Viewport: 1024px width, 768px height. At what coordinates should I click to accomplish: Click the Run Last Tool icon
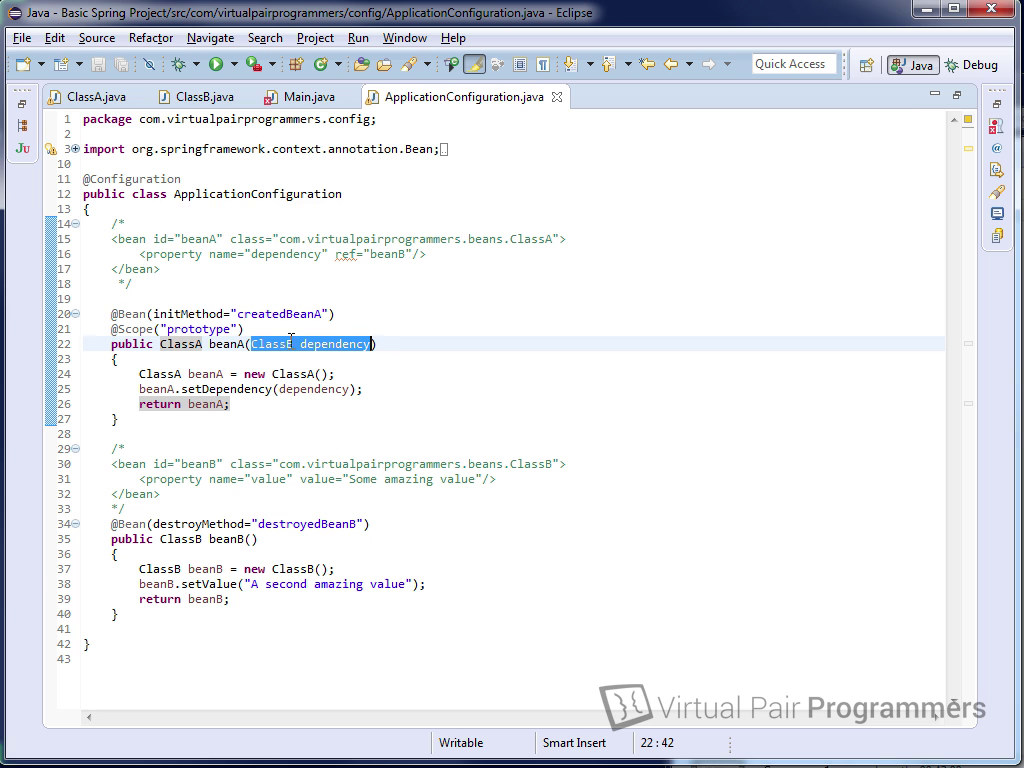coord(254,64)
